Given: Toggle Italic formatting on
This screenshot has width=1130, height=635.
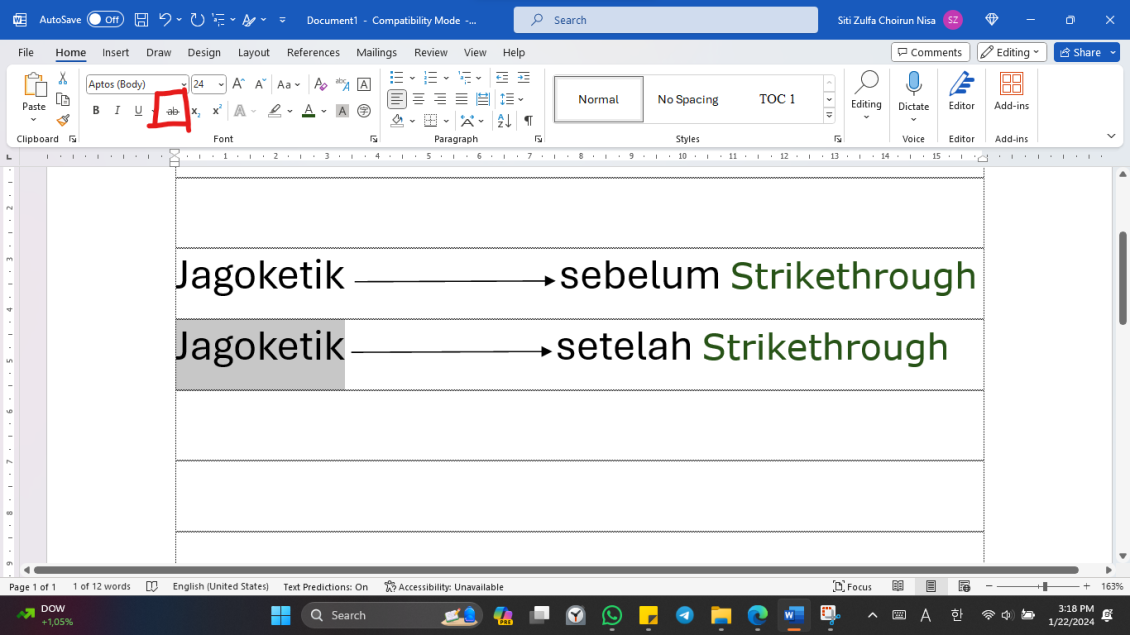Looking at the screenshot, I should [x=117, y=110].
